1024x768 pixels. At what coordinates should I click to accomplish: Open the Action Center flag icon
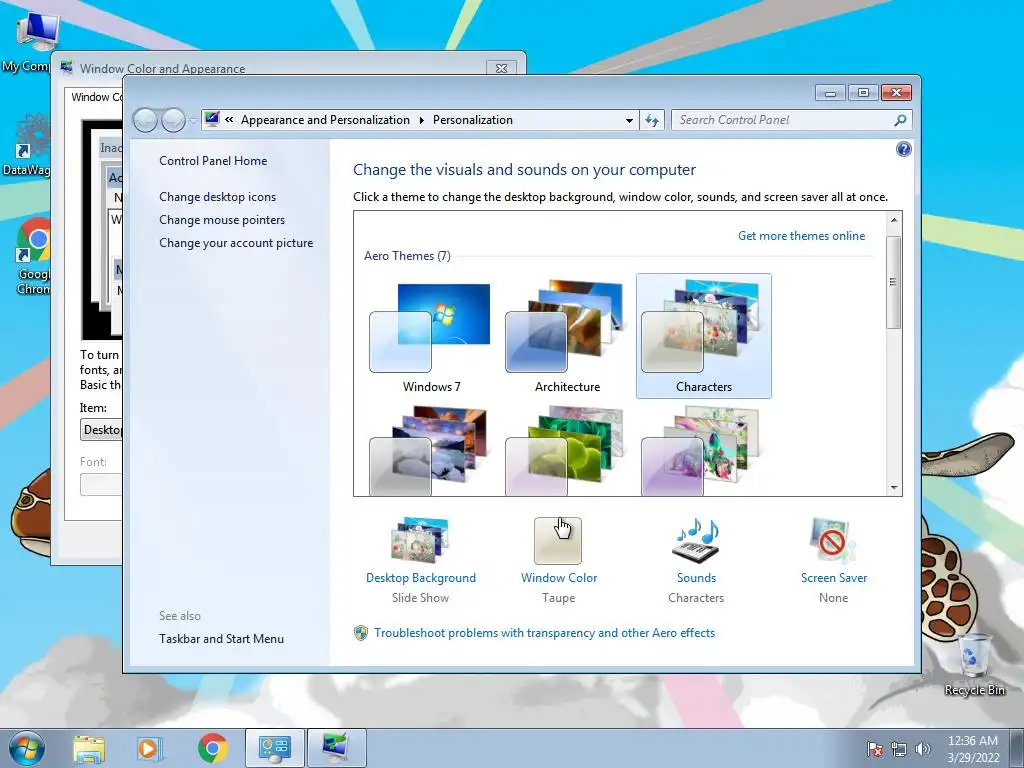874,749
